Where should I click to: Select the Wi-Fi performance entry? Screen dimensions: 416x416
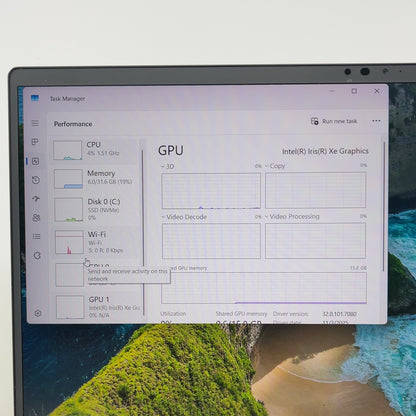point(96,242)
